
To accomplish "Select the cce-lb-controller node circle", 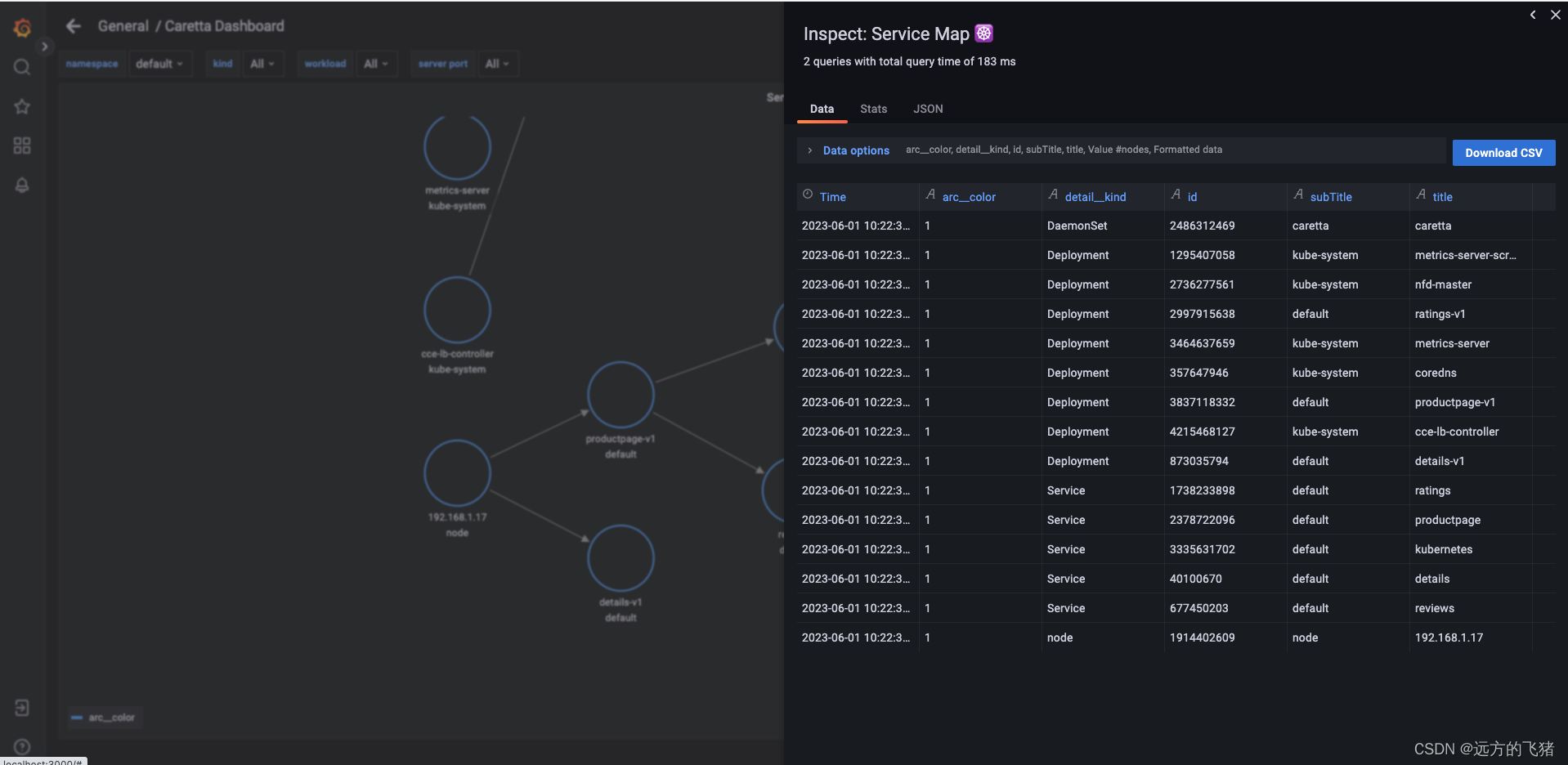I will [457, 310].
